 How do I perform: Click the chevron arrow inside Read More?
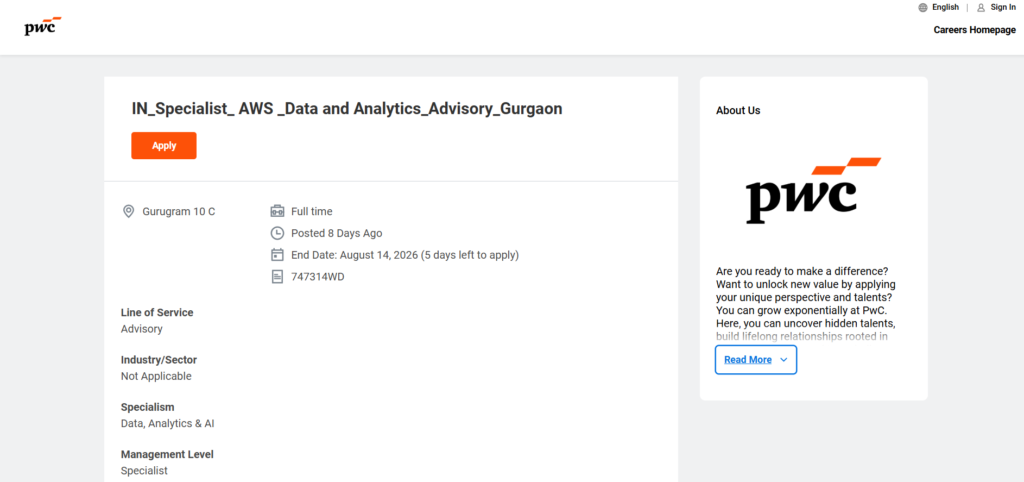[x=784, y=360]
